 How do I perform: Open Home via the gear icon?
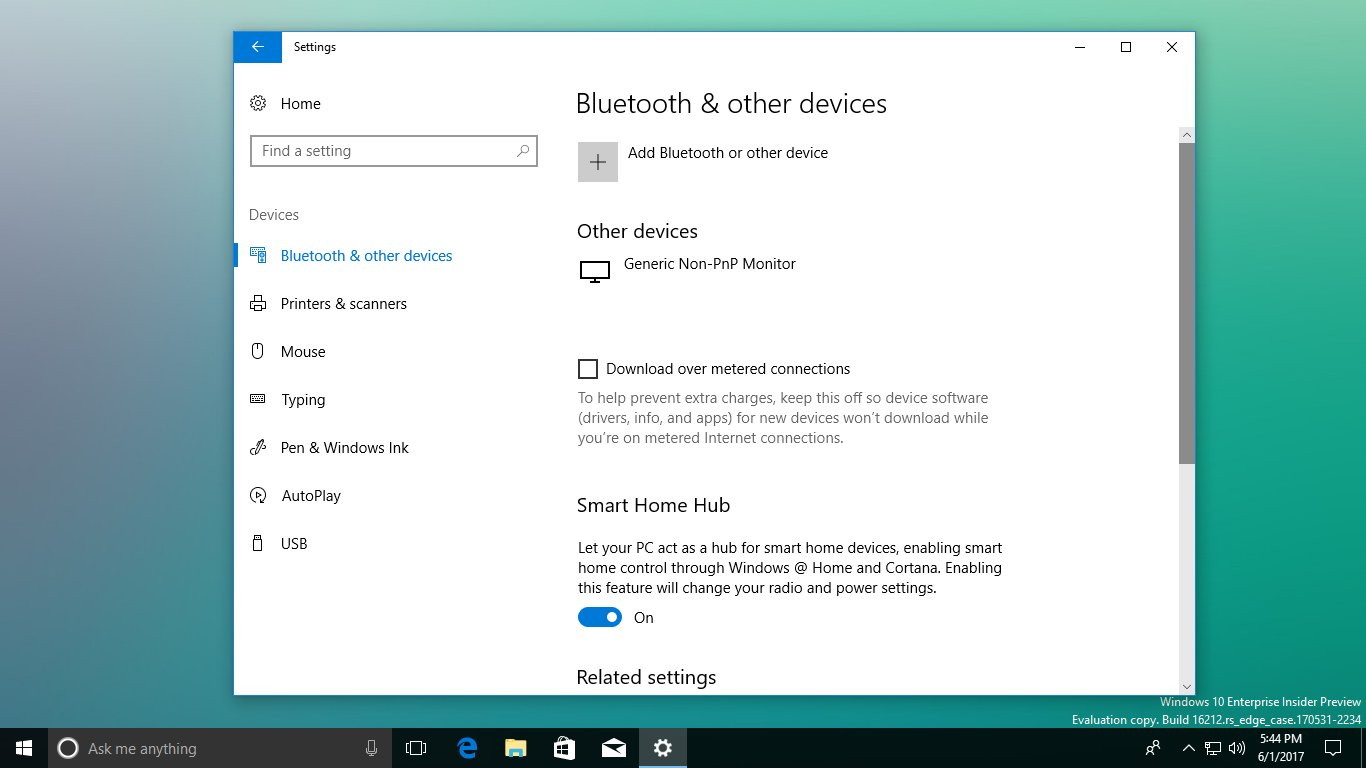coord(258,104)
